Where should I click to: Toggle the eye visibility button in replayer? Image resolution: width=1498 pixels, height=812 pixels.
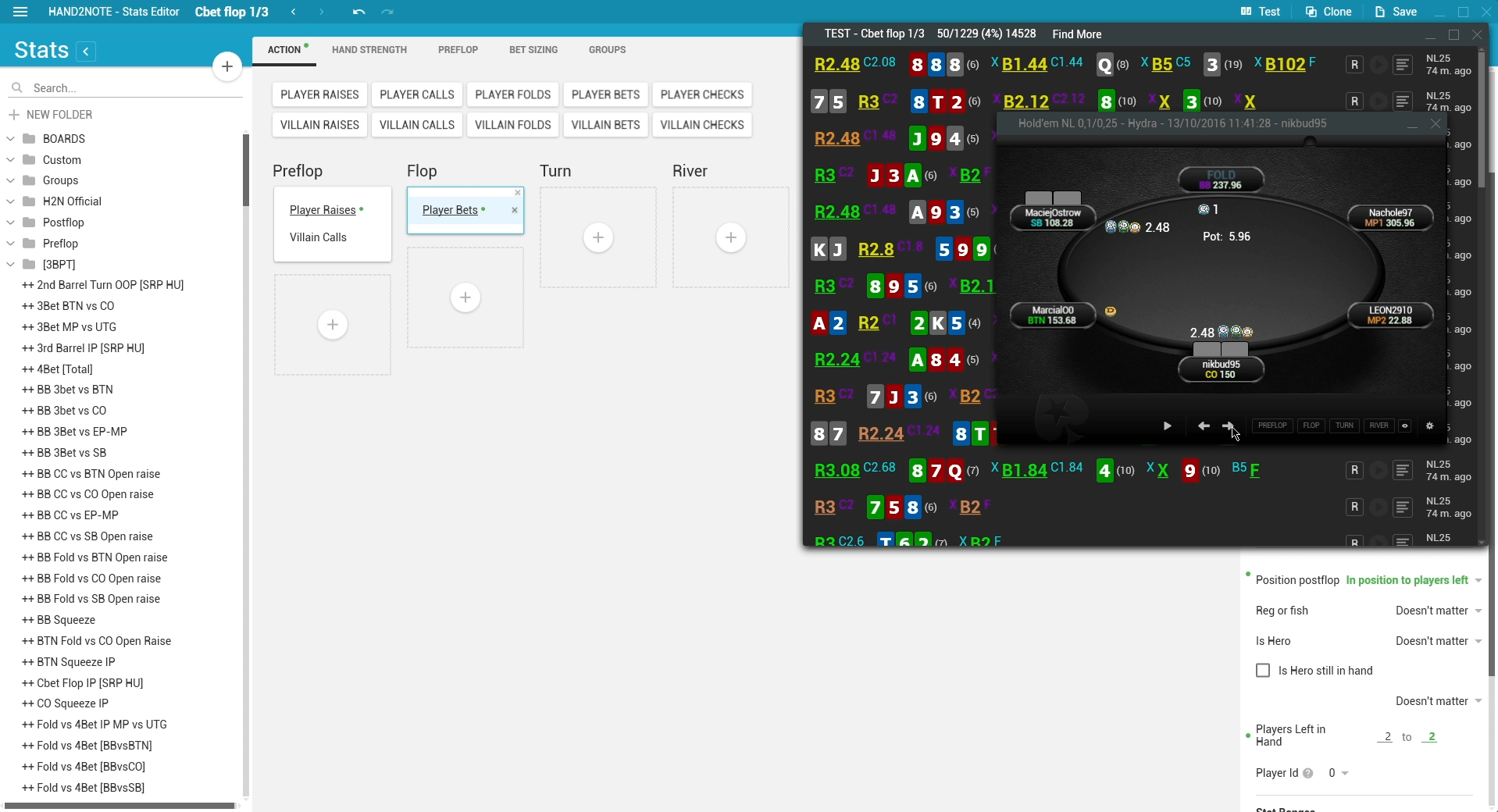tap(1404, 426)
